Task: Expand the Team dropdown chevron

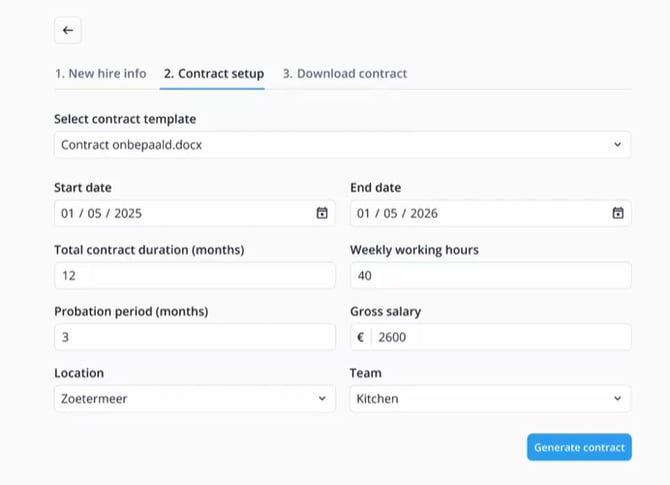Action: pos(617,399)
